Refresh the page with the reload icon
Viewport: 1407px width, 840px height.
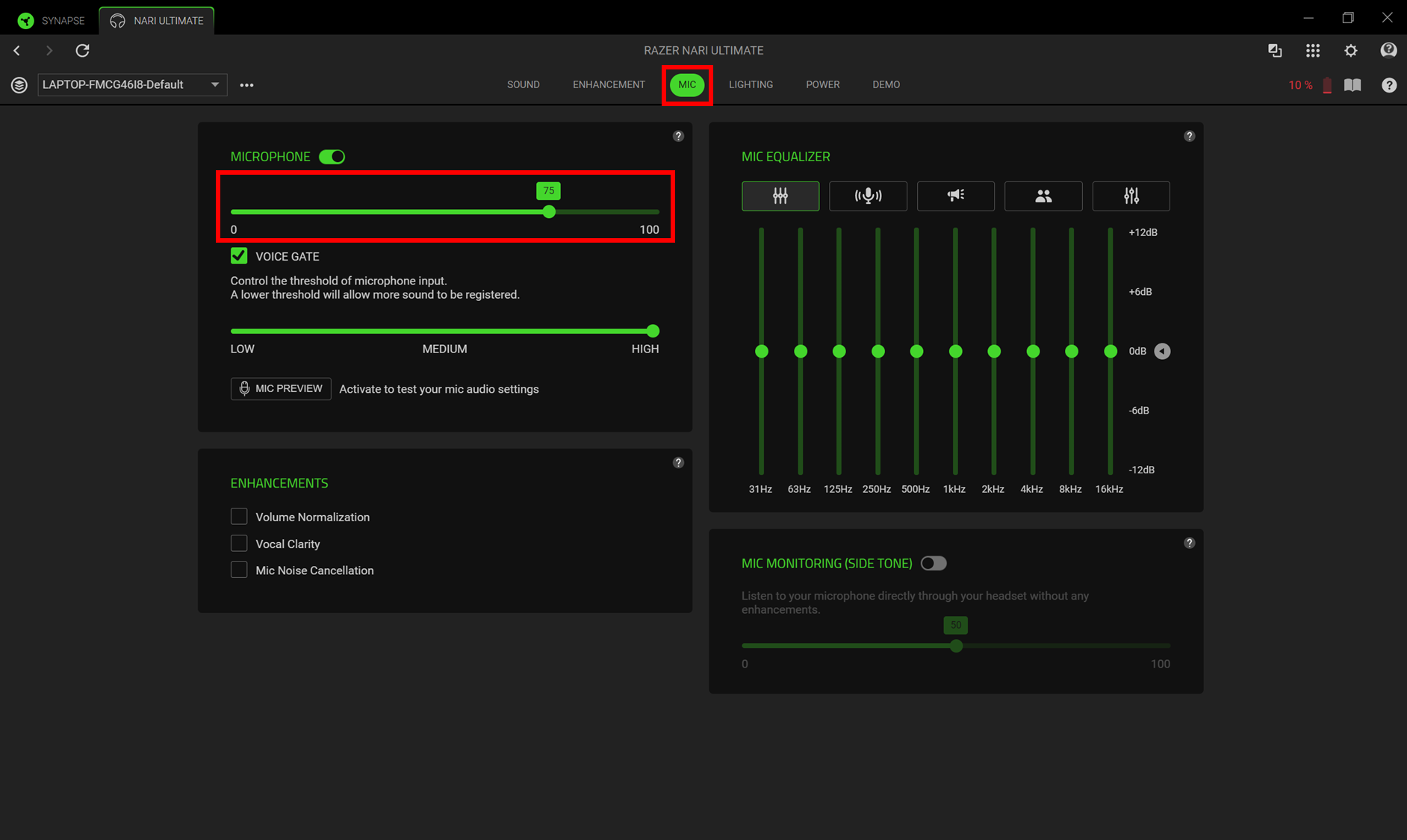[83, 51]
